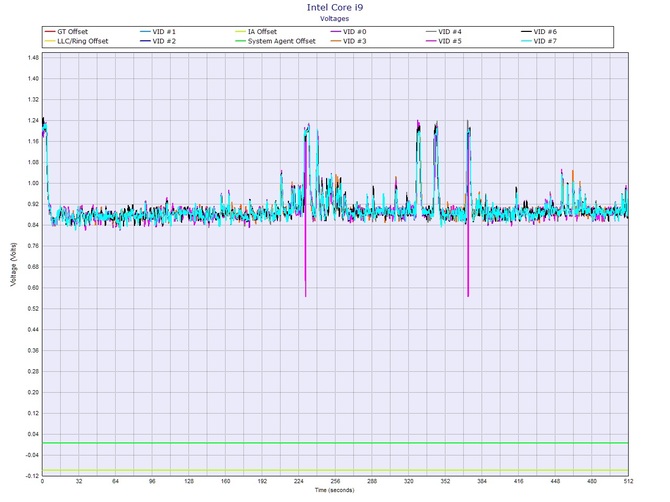The image size is (670, 502).
Task: Click the 320 seconds time axis label
Action: 408,481
